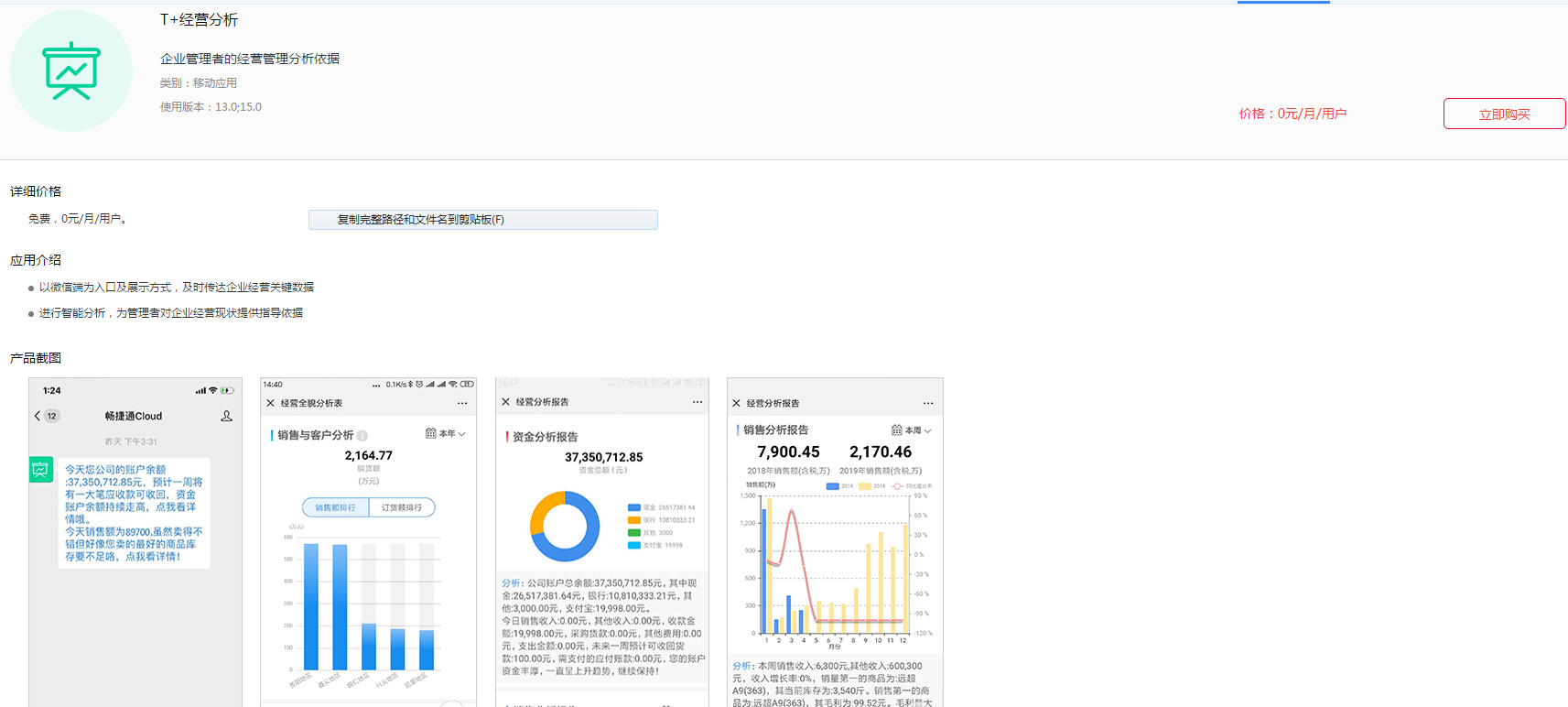1568x707 pixels.
Task: Click the cyan 支付宝 legend swatch
Action: (x=633, y=546)
